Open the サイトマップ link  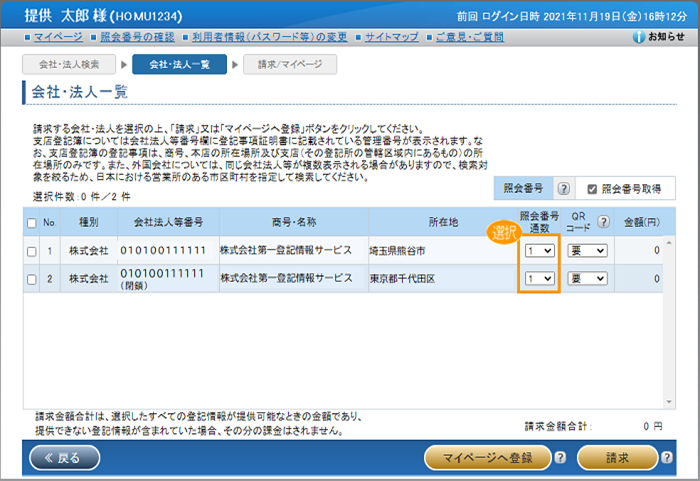(x=391, y=37)
